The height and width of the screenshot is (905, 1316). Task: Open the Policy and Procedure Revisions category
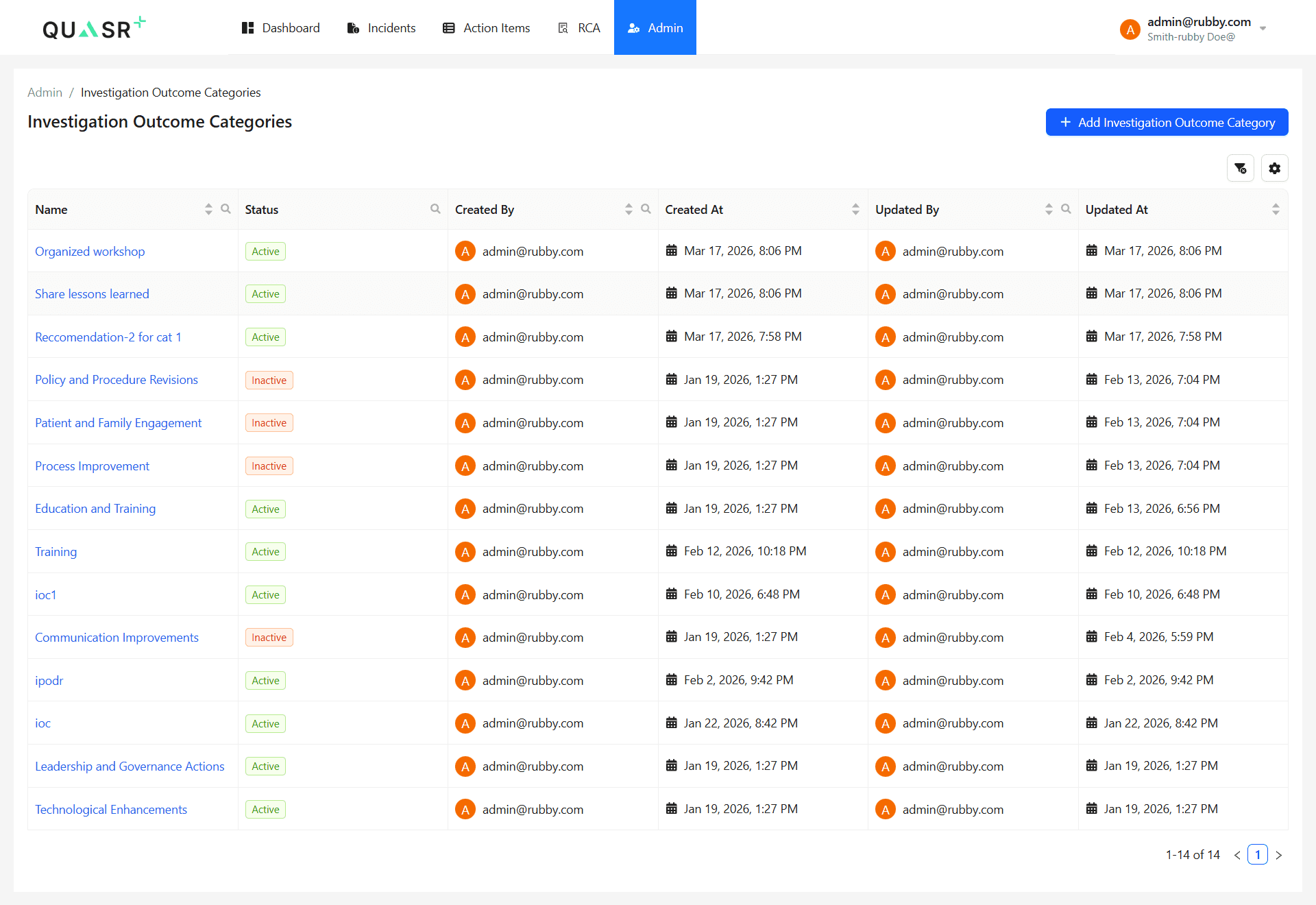tap(117, 379)
